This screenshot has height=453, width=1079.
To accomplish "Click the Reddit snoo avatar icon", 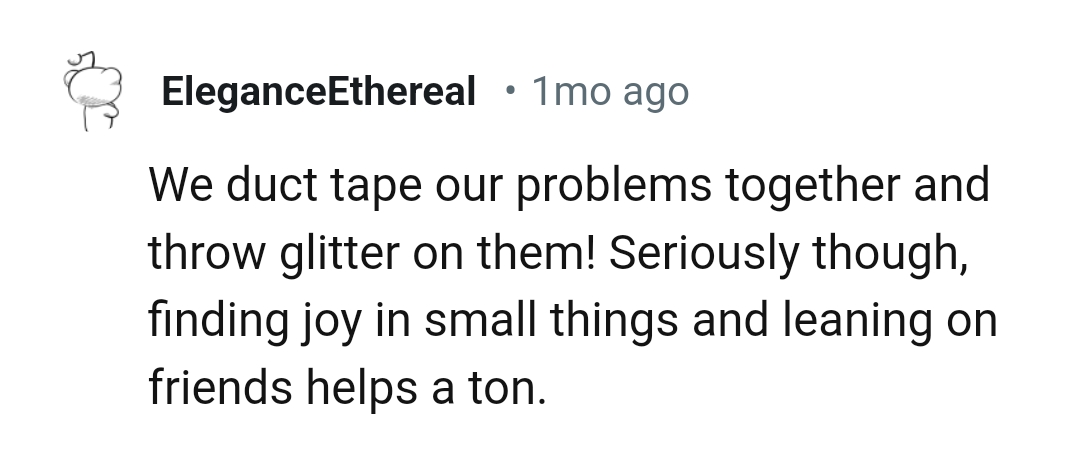I will pyautogui.click(x=90, y=94).
